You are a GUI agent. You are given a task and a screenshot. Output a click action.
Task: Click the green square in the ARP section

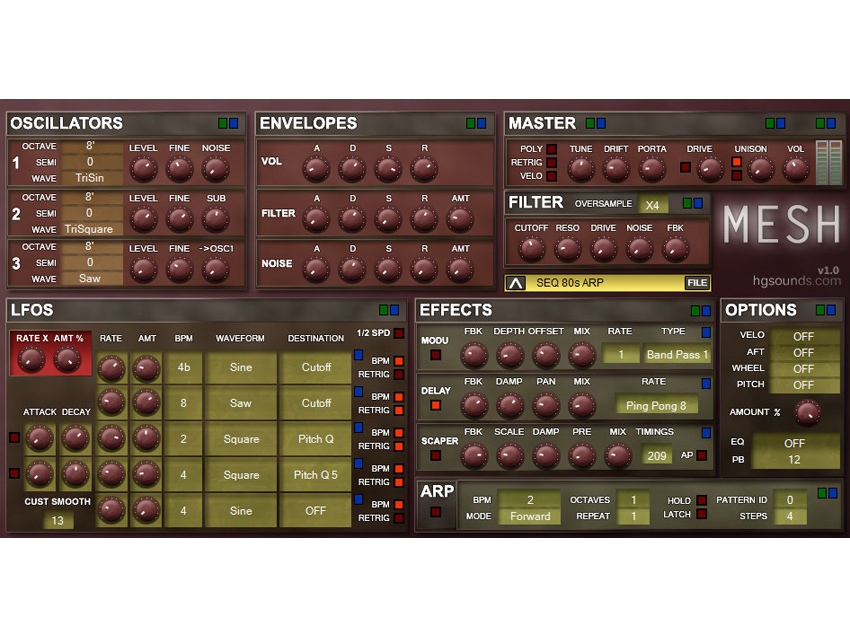[x=822, y=493]
